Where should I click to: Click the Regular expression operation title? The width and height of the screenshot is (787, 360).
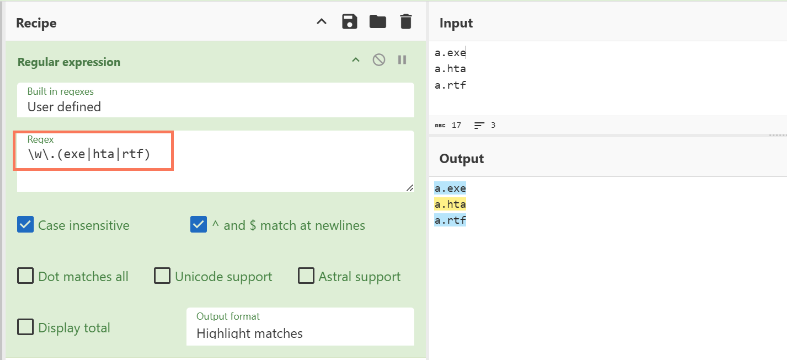point(69,62)
